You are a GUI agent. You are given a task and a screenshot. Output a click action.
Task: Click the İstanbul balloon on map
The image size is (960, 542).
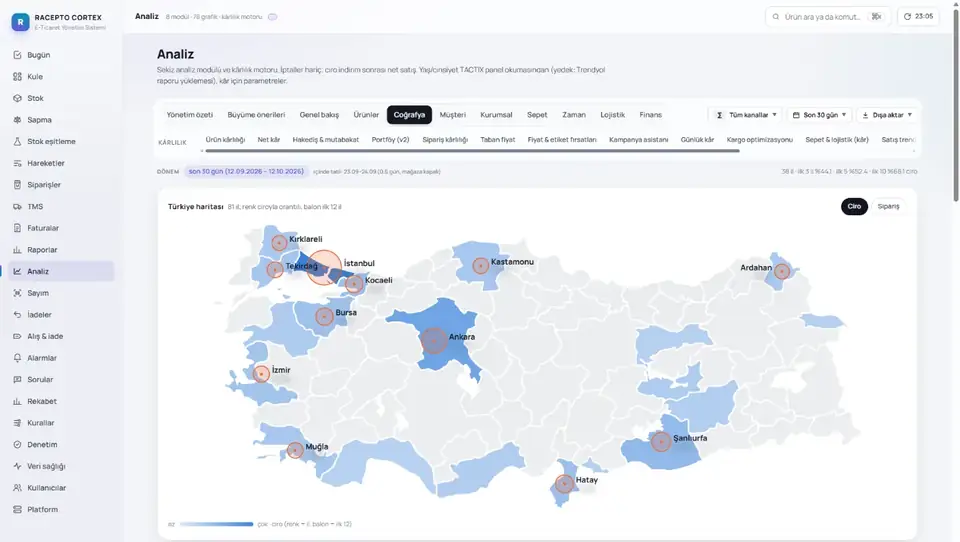tap(324, 267)
